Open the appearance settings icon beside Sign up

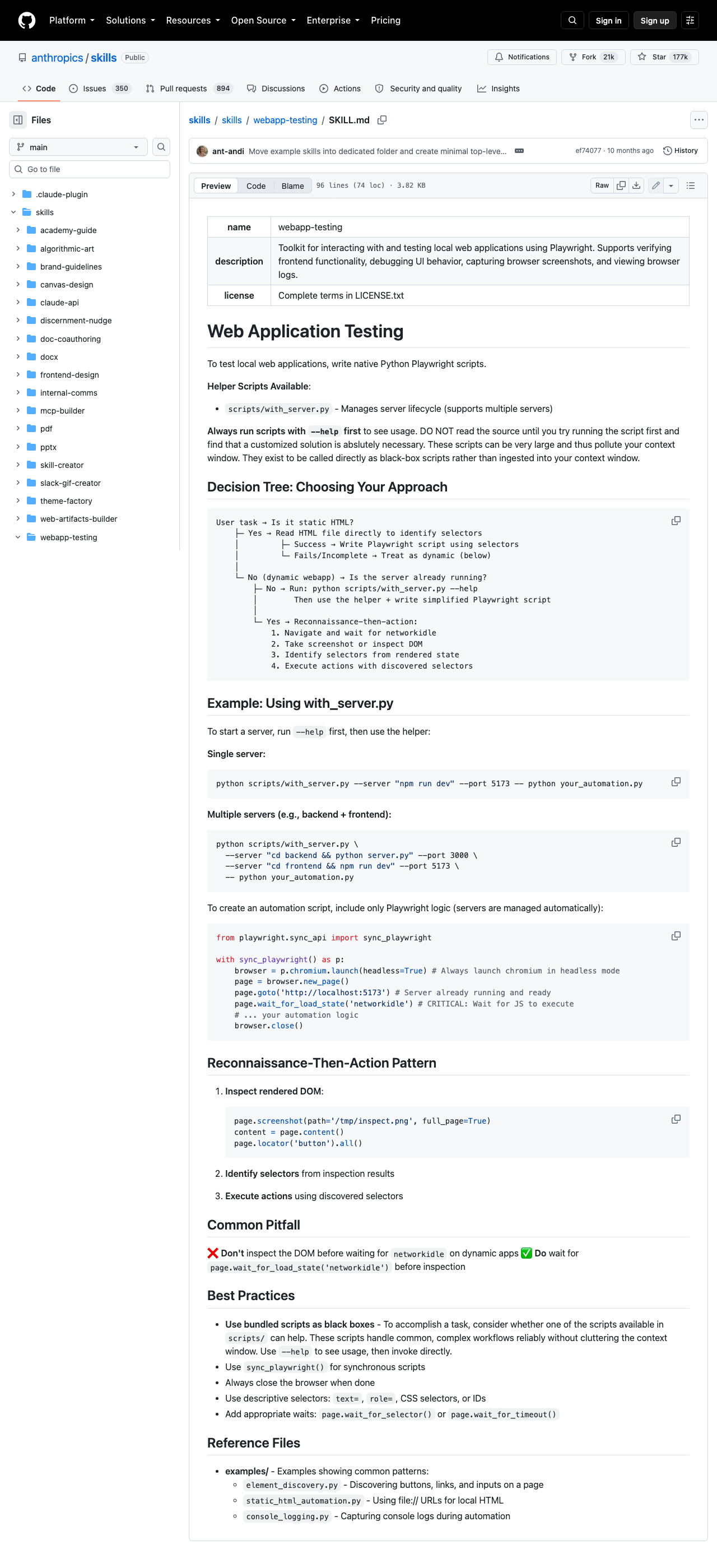(x=690, y=21)
